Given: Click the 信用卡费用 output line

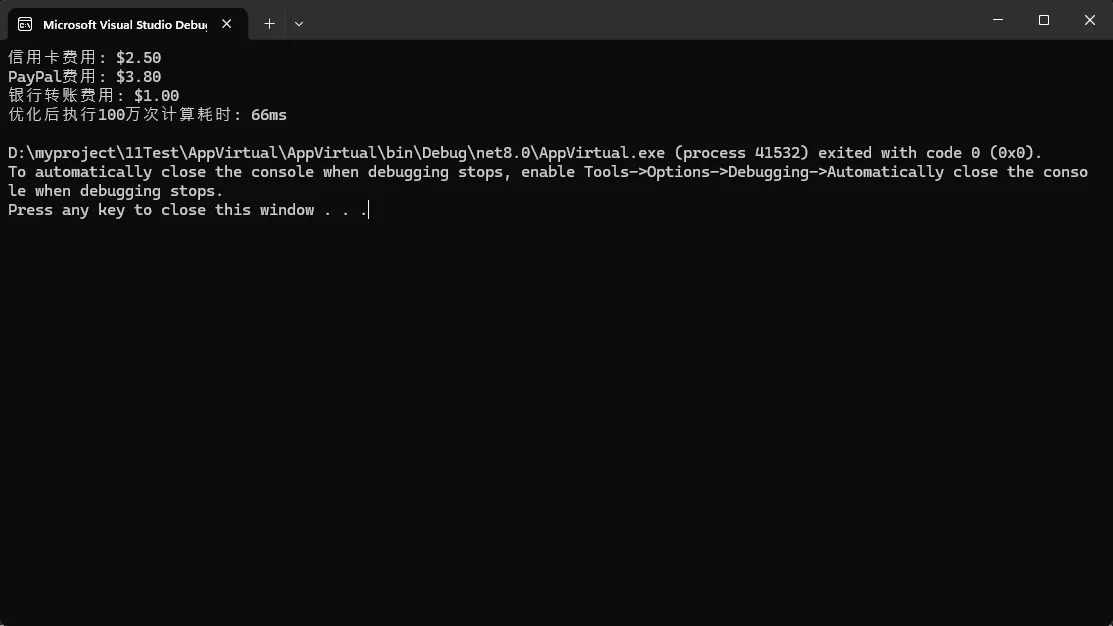Looking at the screenshot, I should coord(84,58).
